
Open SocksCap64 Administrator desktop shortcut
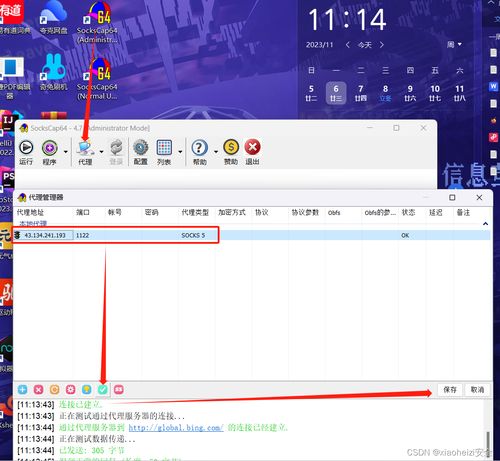(x=97, y=22)
